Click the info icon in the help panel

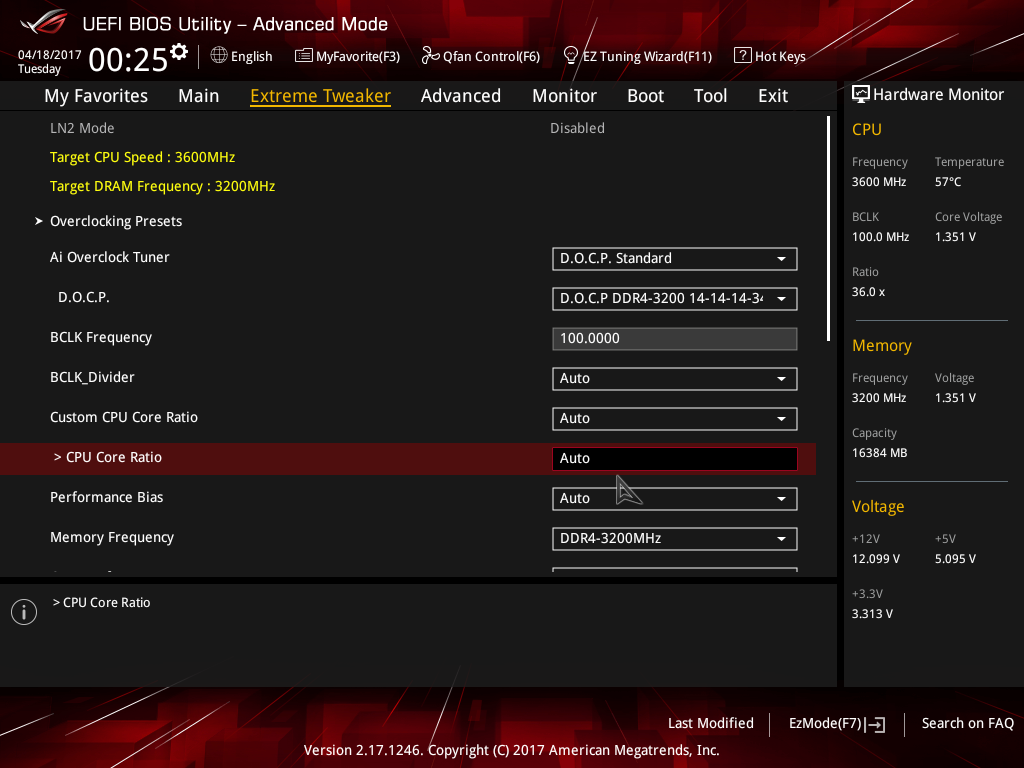pyautogui.click(x=24, y=612)
